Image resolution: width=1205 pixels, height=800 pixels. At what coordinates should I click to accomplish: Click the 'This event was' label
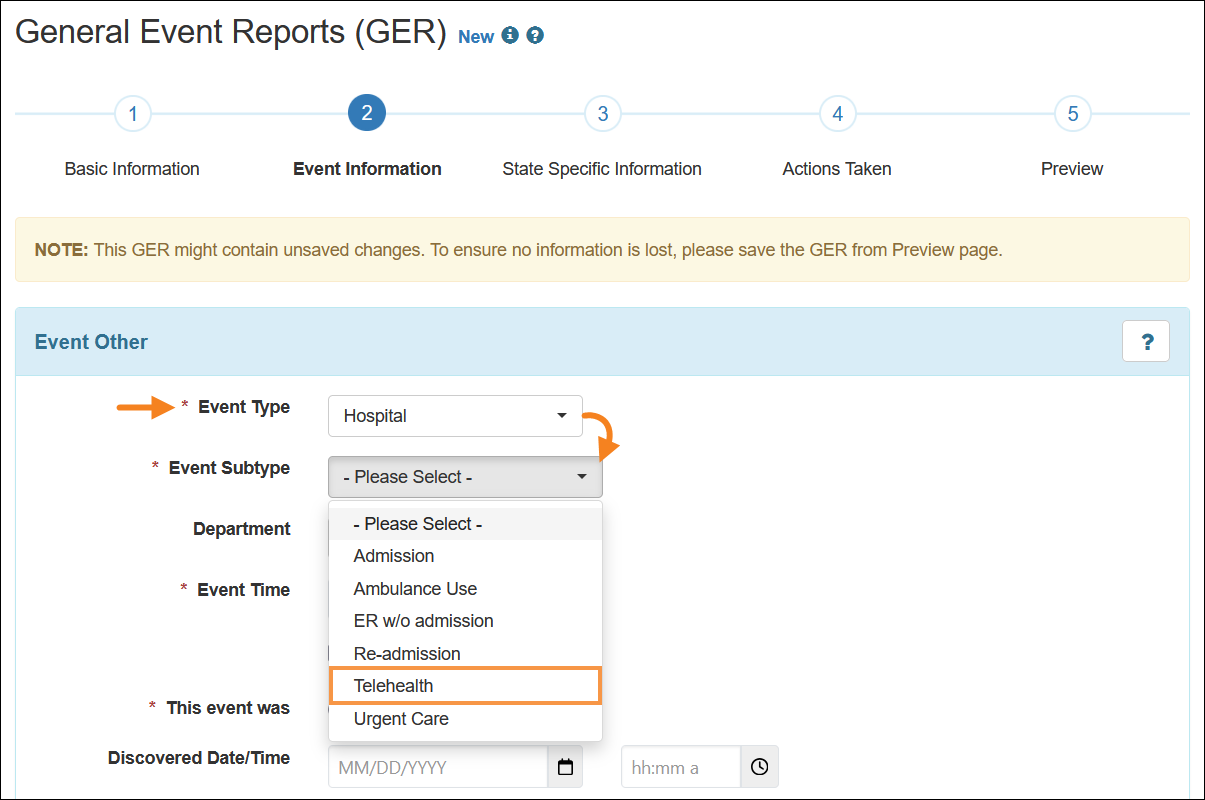click(228, 708)
